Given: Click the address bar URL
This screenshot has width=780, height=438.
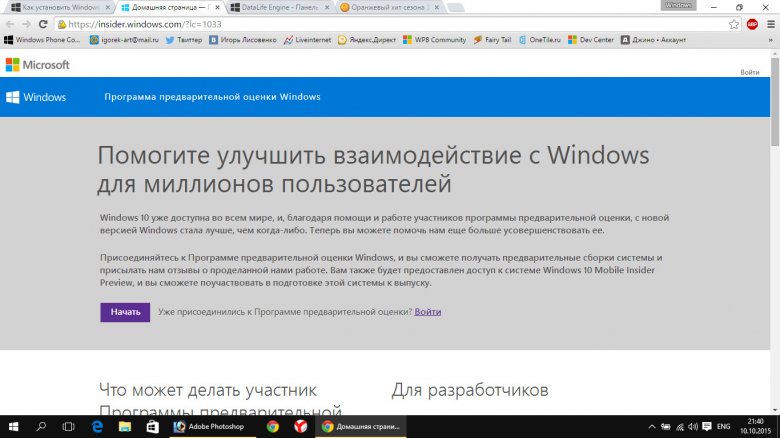Looking at the screenshot, I should tap(144, 24).
